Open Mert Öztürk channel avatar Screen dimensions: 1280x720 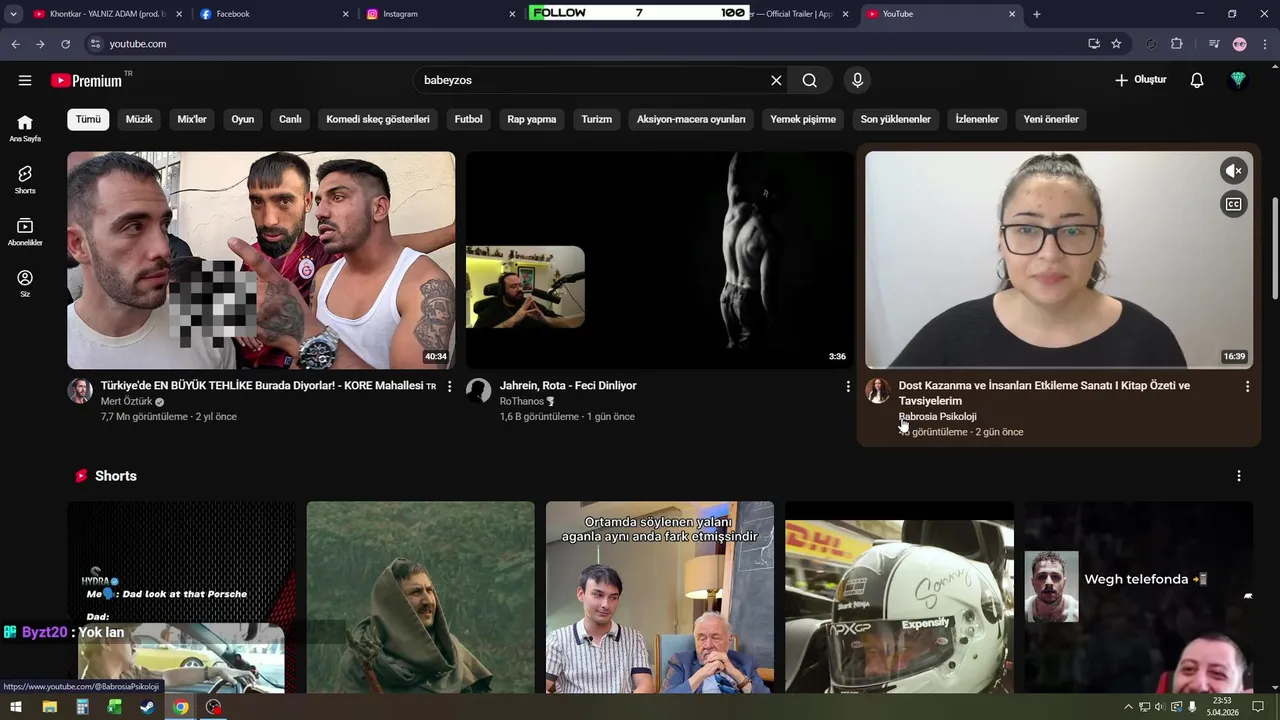click(80, 391)
